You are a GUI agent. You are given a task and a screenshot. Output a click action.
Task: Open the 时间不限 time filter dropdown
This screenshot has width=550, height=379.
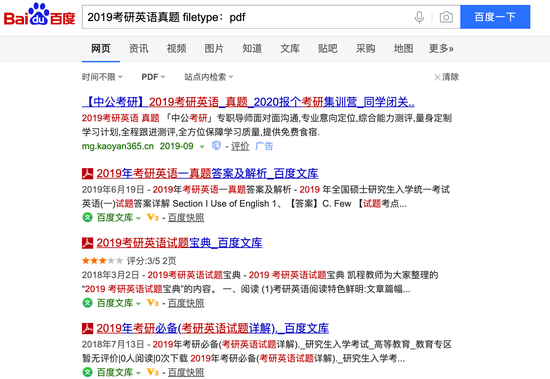tap(102, 77)
